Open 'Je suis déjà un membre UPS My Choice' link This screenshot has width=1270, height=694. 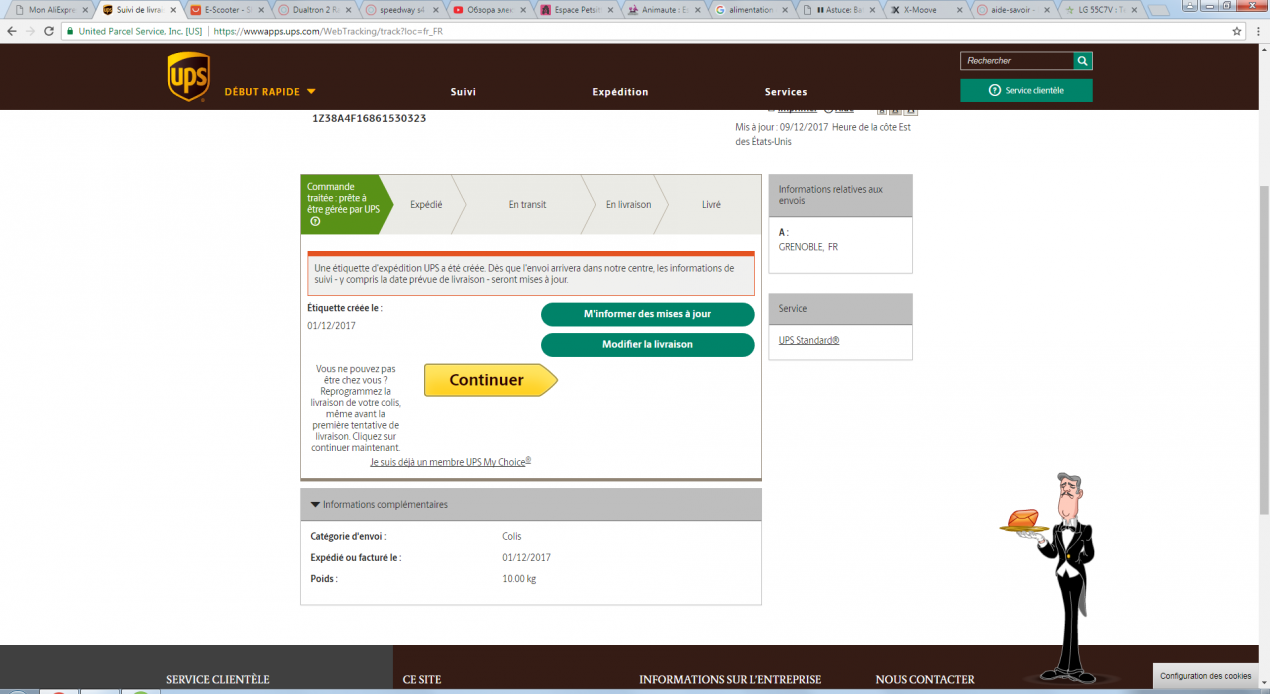[x=451, y=462]
